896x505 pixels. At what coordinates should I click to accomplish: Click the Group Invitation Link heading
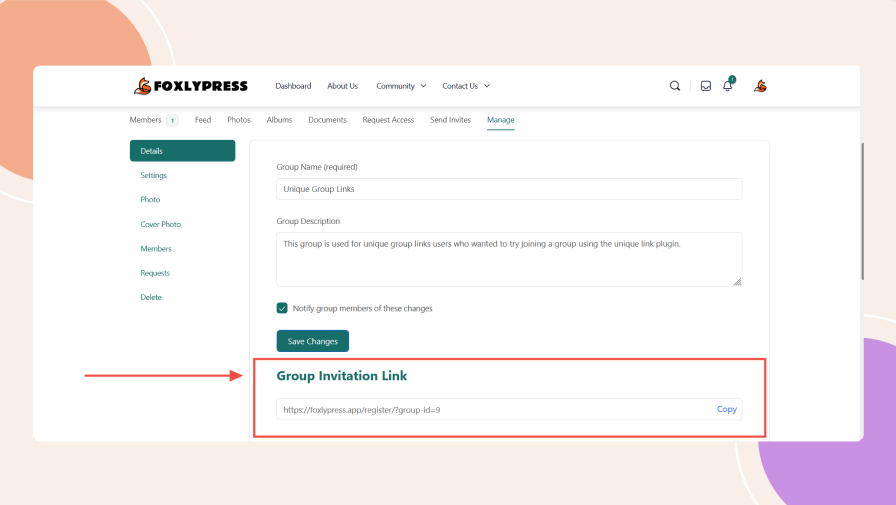pos(342,375)
